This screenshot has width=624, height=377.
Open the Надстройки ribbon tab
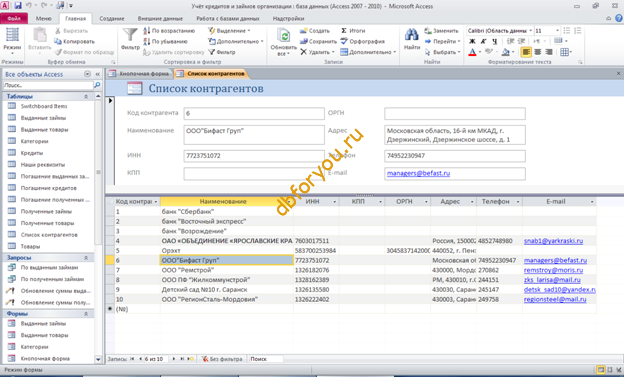[289, 18]
